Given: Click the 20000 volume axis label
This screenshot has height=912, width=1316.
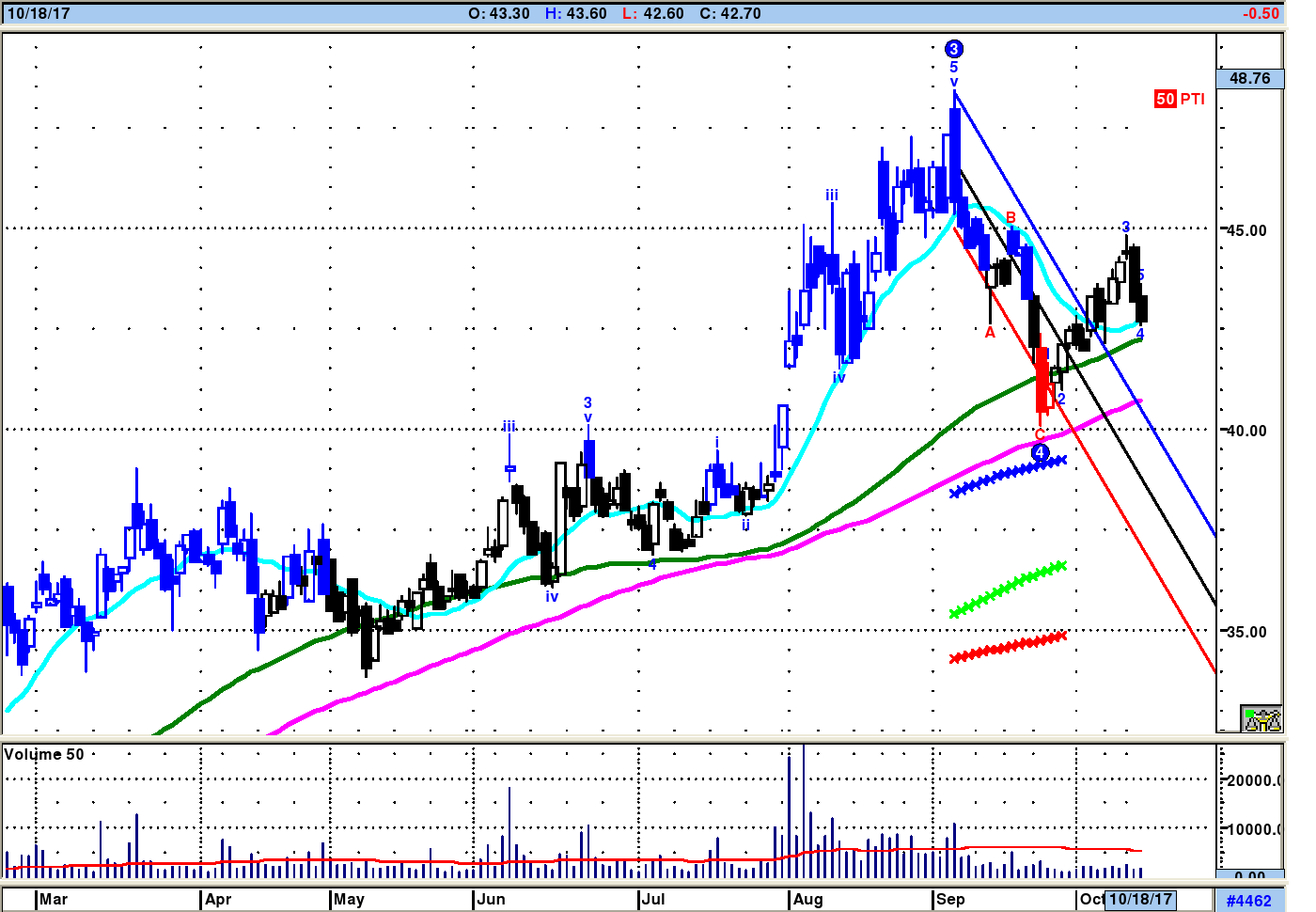Looking at the screenshot, I should (1254, 780).
